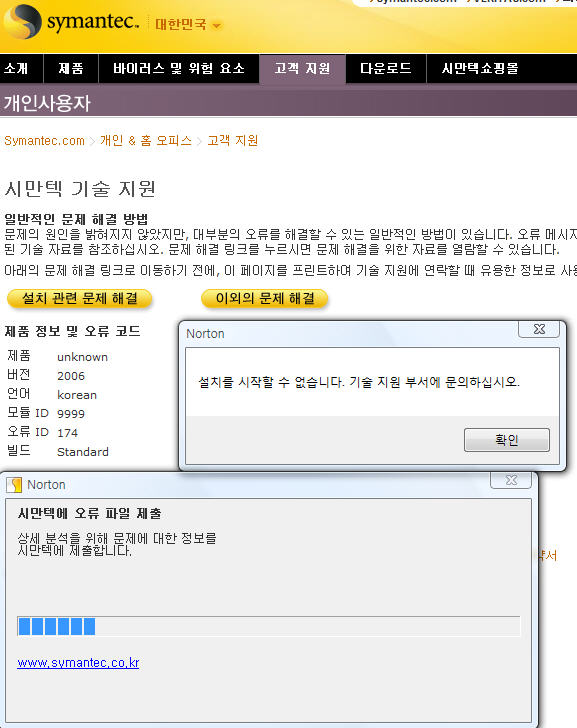The width and height of the screenshot is (577, 728).
Task: Select the language value 'korean'
Action: (x=77, y=395)
